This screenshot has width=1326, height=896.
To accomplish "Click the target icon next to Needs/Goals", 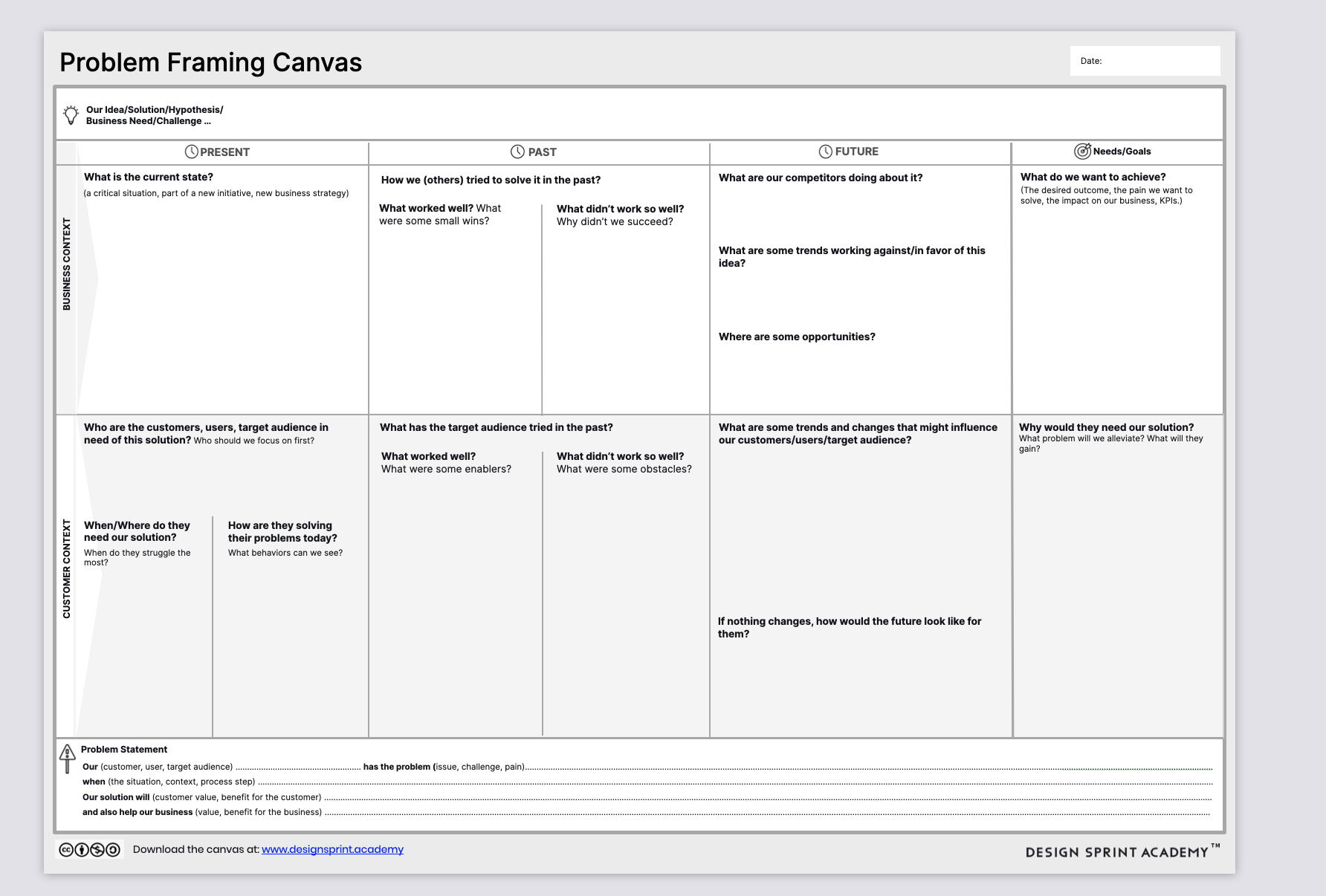I will 1084,151.
